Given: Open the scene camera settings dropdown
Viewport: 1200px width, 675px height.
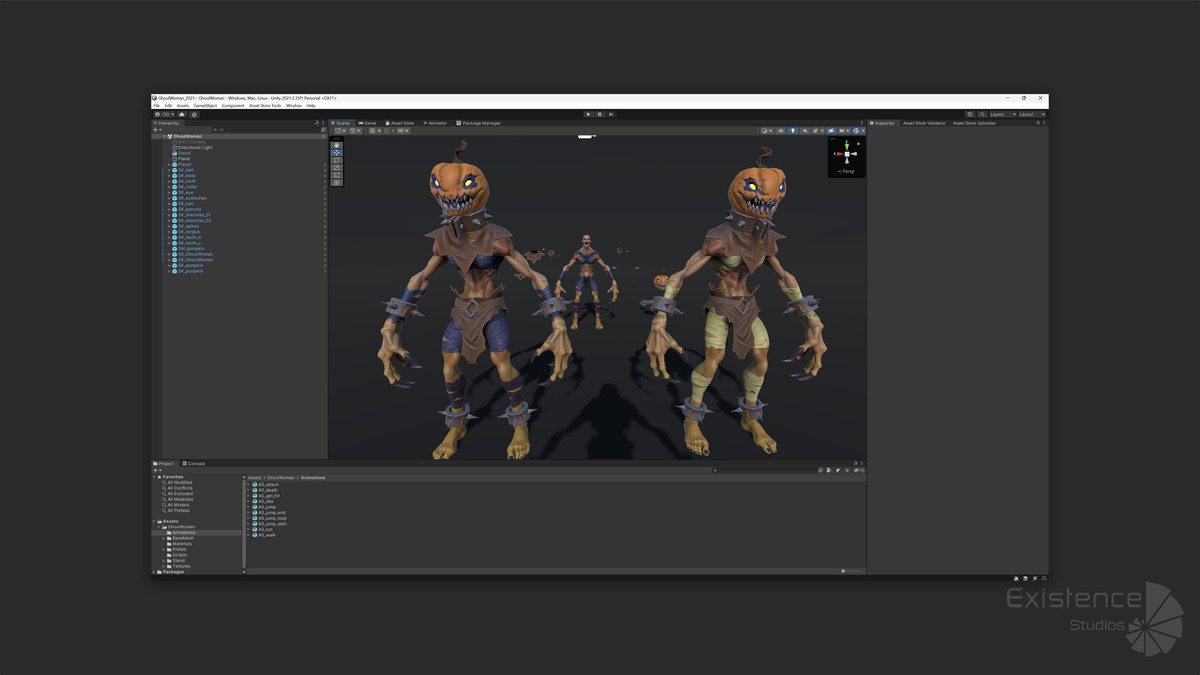Looking at the screenshot, I should (x=844, y=130).
